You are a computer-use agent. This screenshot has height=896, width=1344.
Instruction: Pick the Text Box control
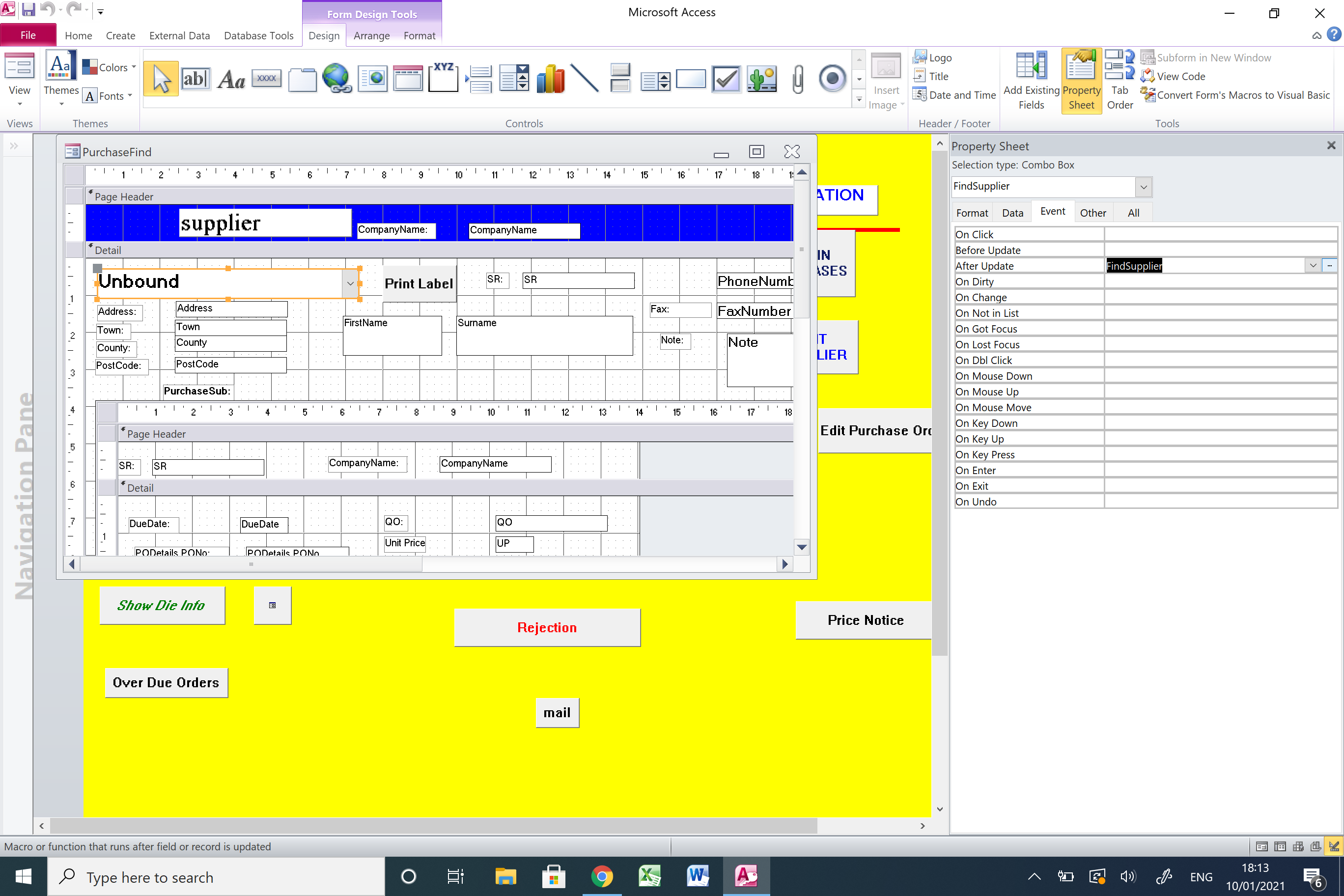[196, 79]
